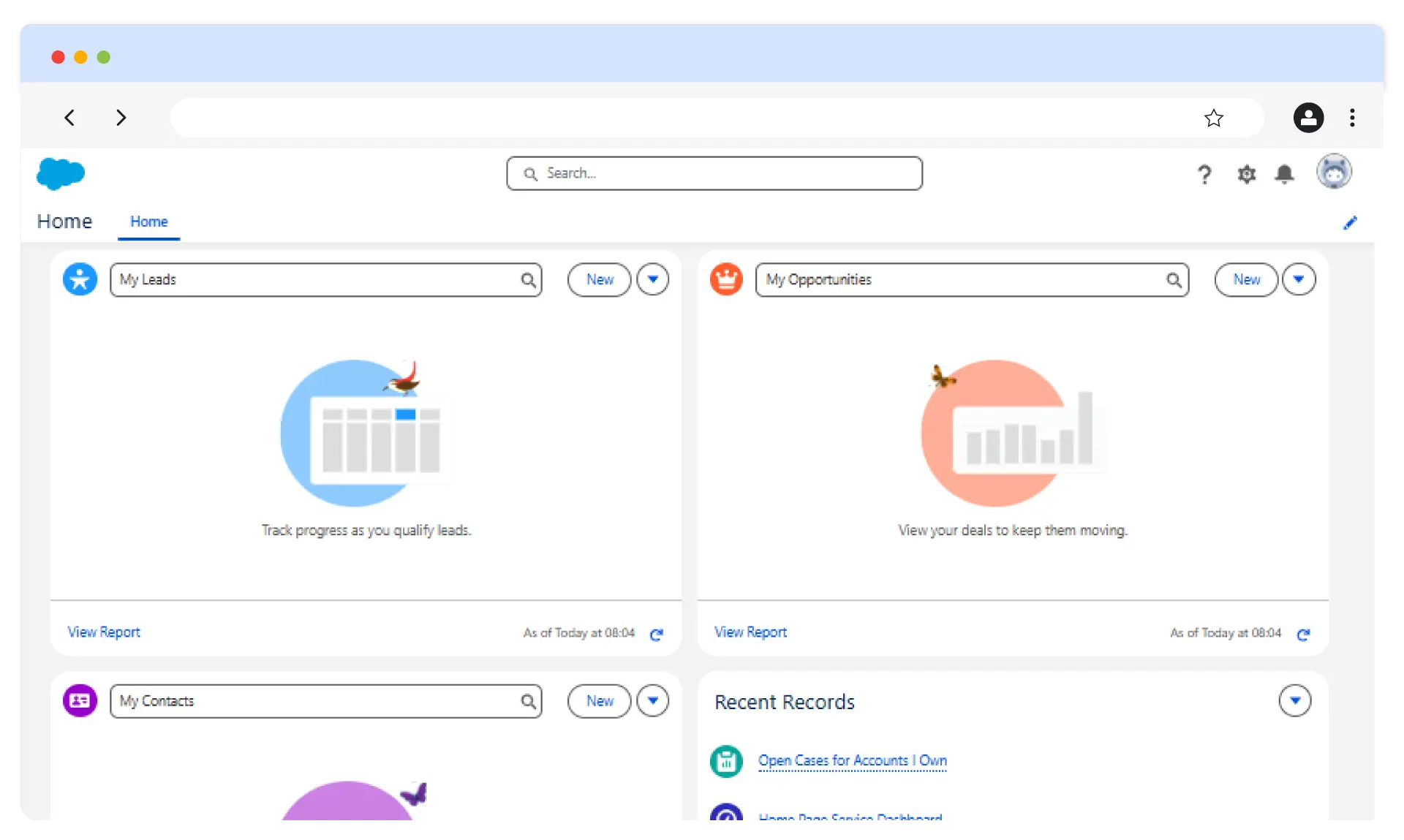
Task: Expand dropdown next to My Contacts New
Action: (x=652, y=701)
